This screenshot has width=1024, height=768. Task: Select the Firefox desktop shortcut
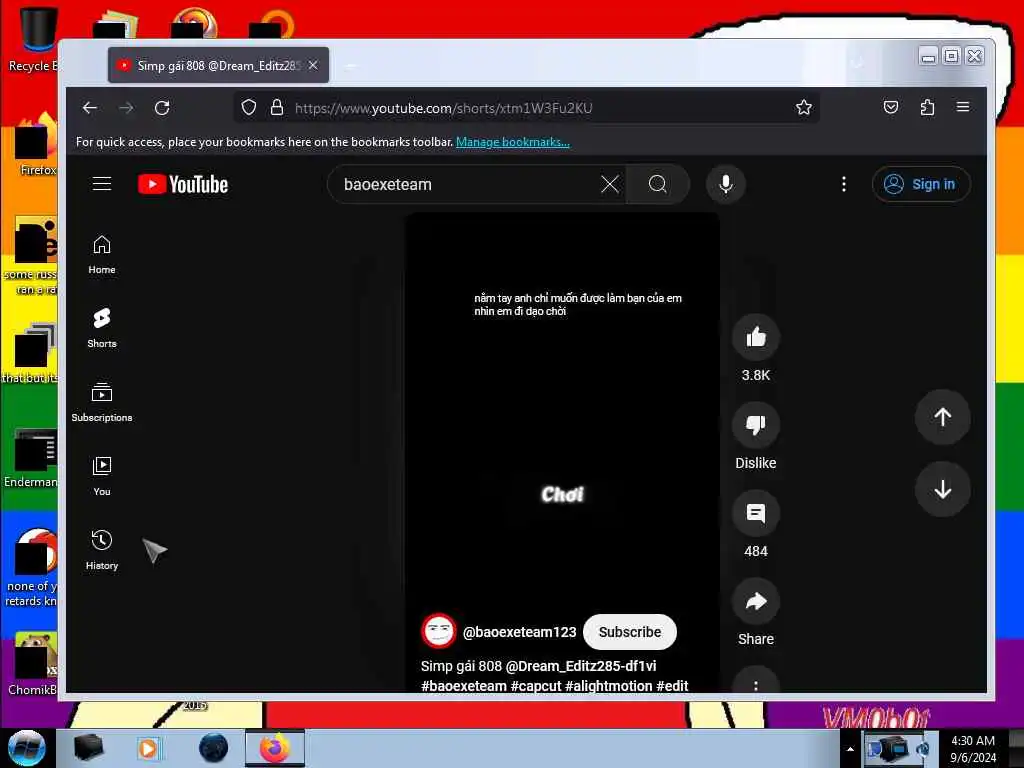[36, 145]
